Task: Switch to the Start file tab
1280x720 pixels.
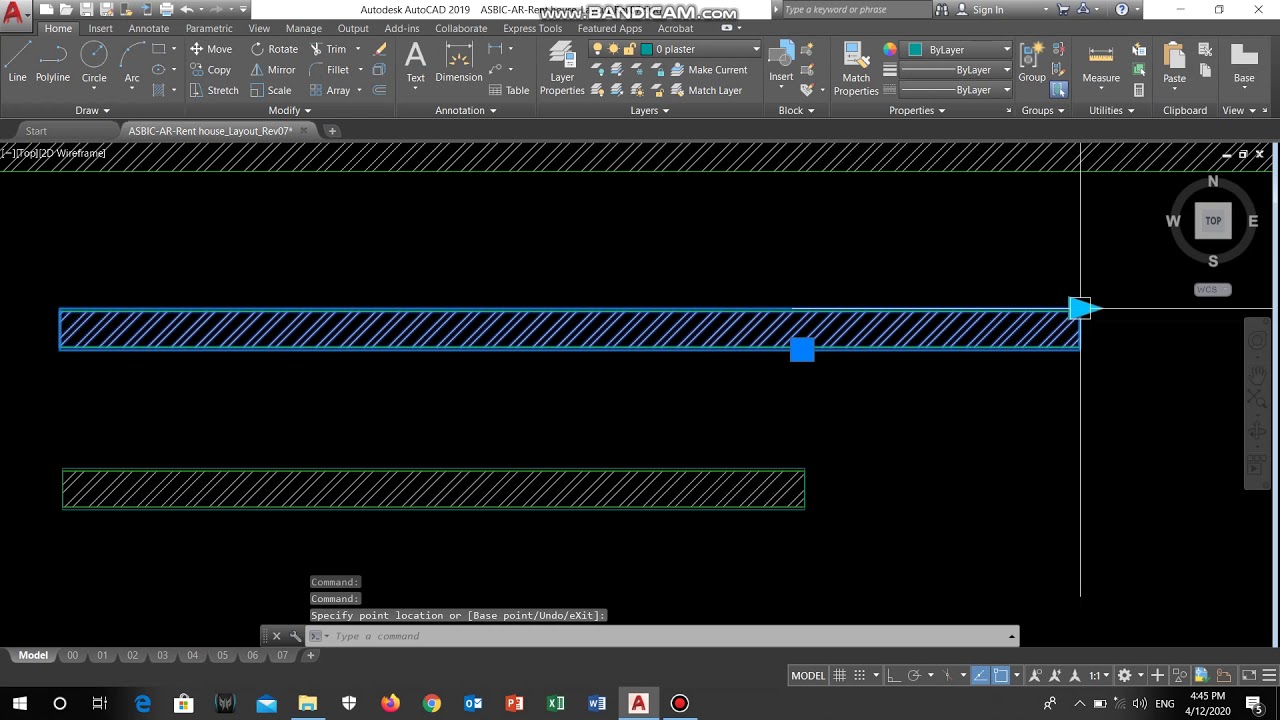Action: tap(36, 131)
